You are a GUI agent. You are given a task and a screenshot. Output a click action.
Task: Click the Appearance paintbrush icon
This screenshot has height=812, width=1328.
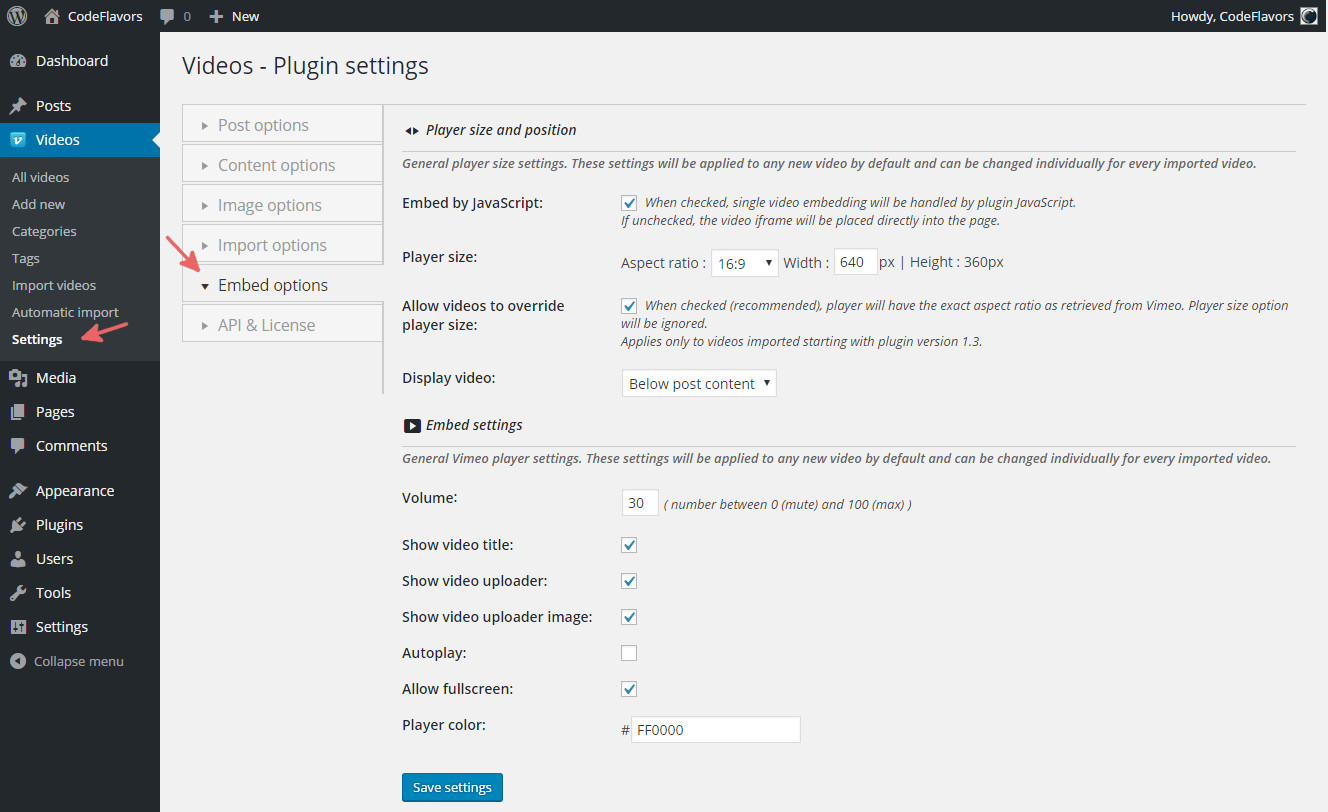(18, 491)
